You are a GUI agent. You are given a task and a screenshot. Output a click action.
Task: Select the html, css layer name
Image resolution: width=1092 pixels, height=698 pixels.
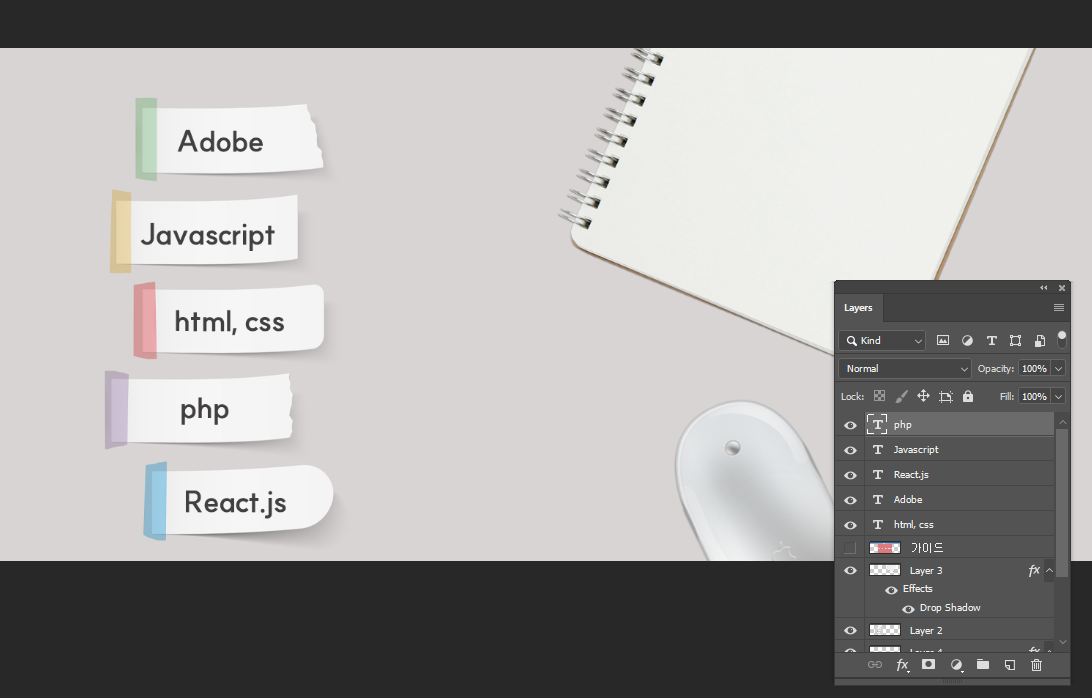click(x=914, y=525)
